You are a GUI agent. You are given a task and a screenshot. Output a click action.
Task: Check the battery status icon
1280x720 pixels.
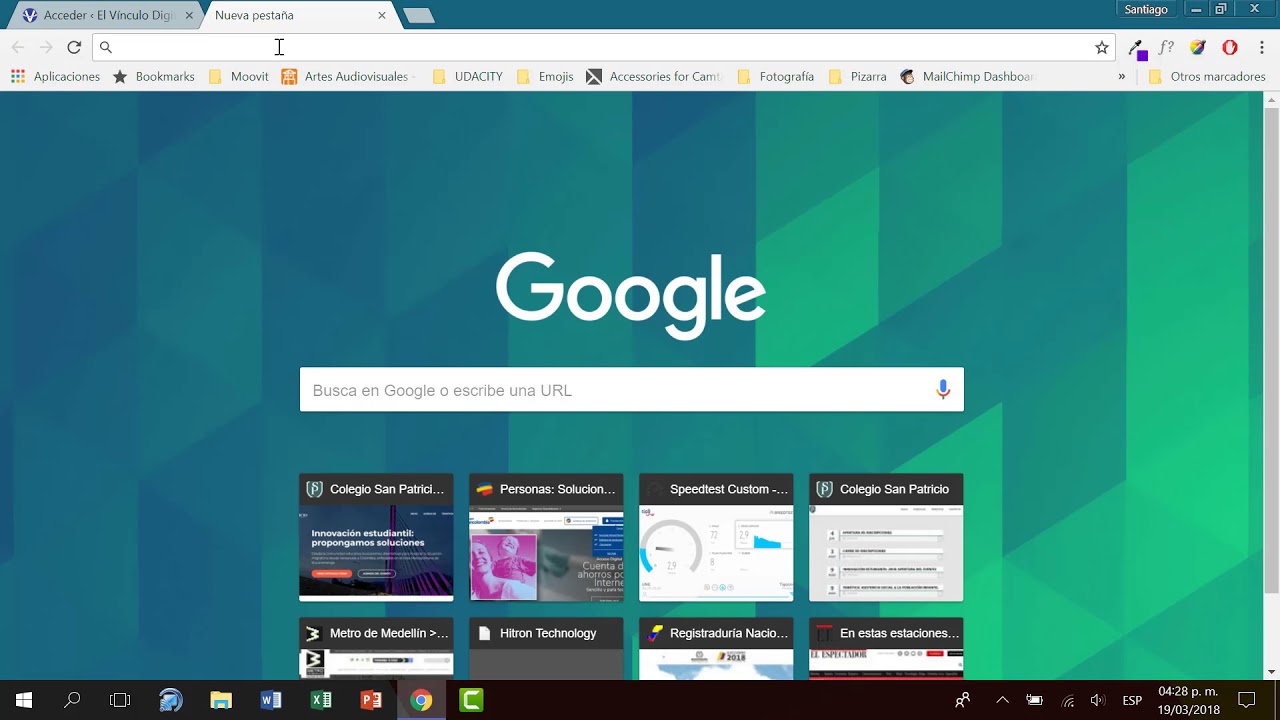(1035, 700)
